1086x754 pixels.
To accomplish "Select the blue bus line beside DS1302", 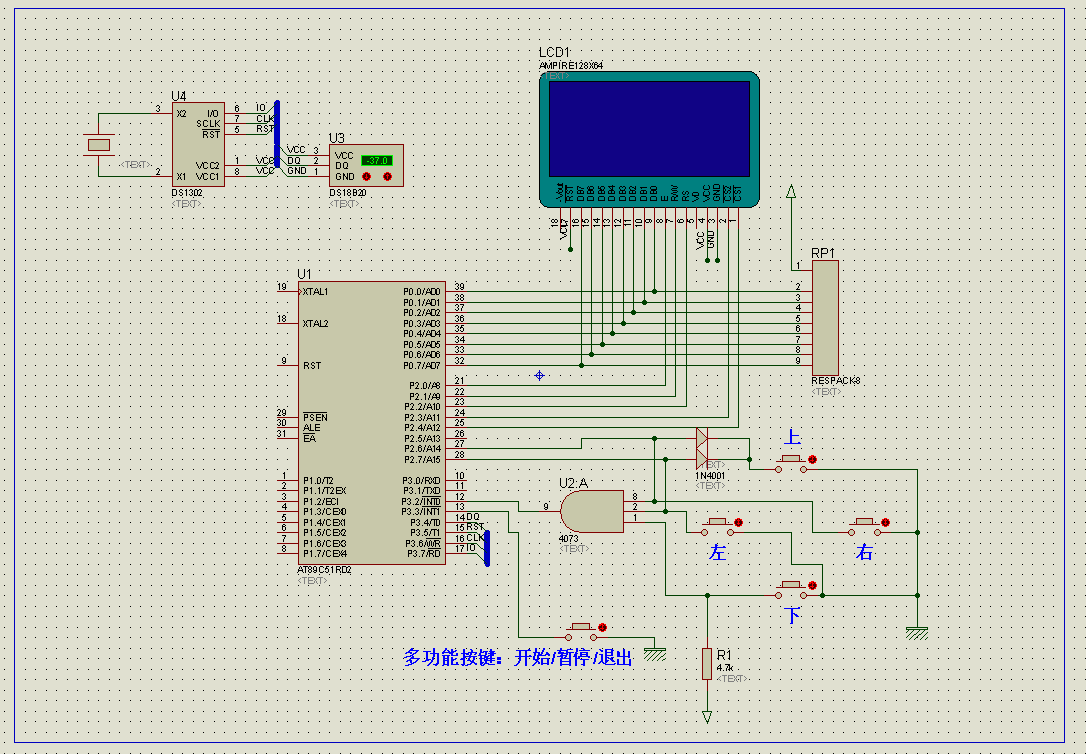I will [277, 134].
